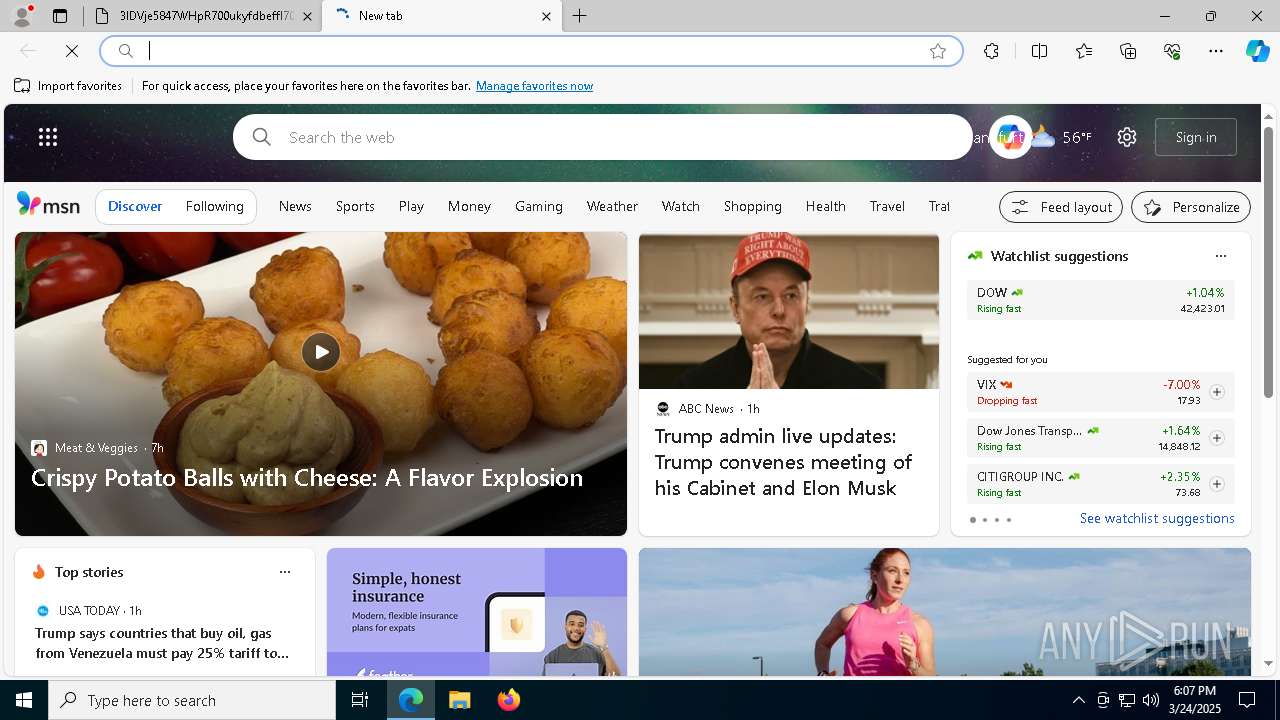The image size is (1280, 720).
Task: Open the Favorites hub icon
Action: click(1084, 51)
